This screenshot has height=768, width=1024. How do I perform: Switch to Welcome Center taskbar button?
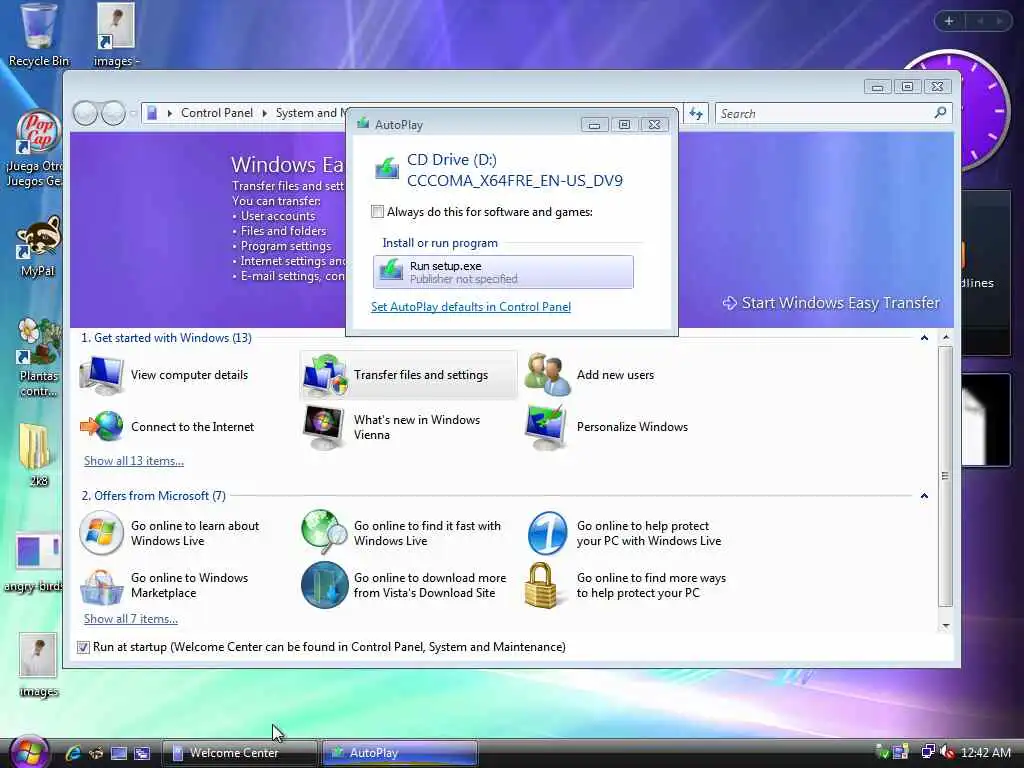coord(239,753)
